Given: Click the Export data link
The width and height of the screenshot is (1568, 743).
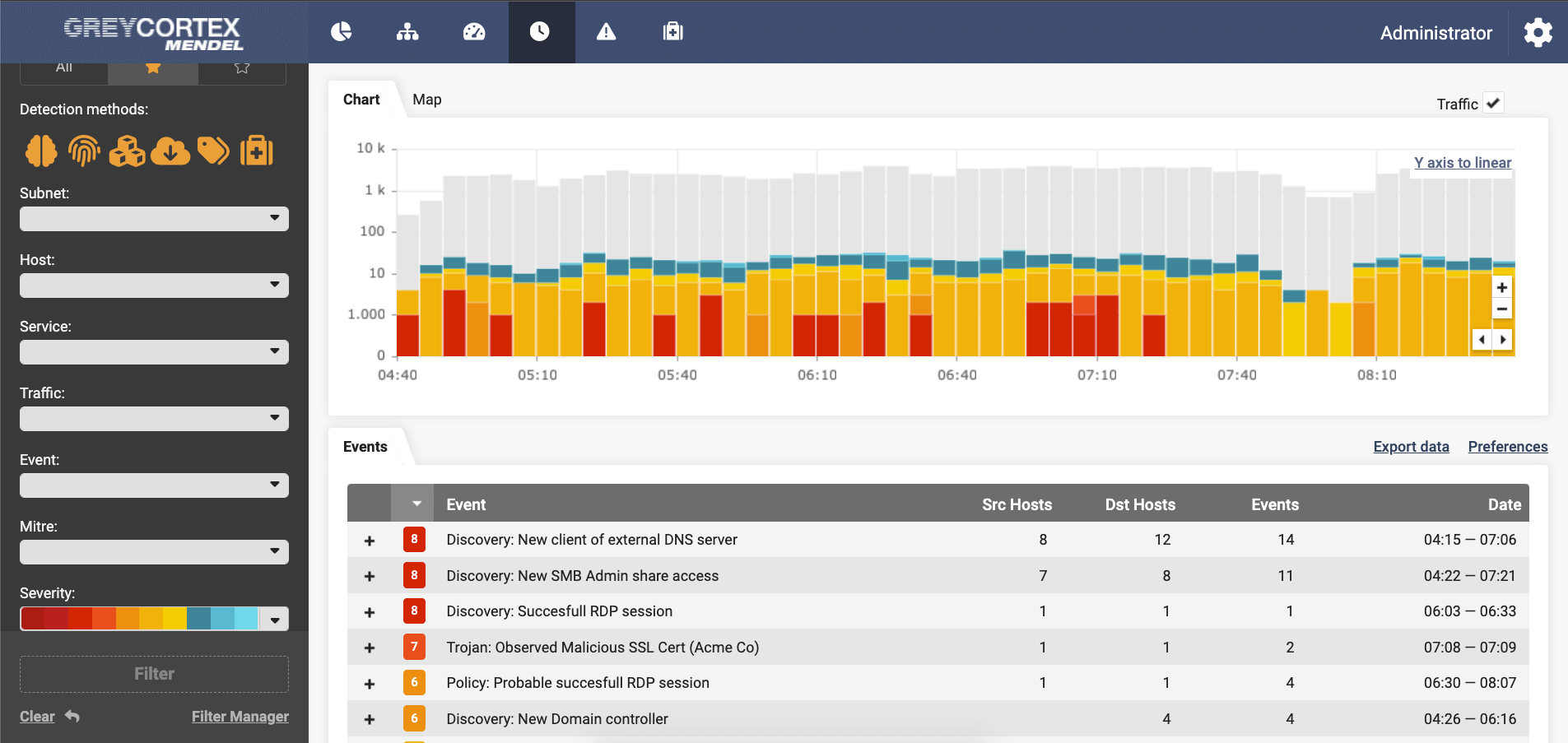Looking at the screenshot, I should 1411,447.
